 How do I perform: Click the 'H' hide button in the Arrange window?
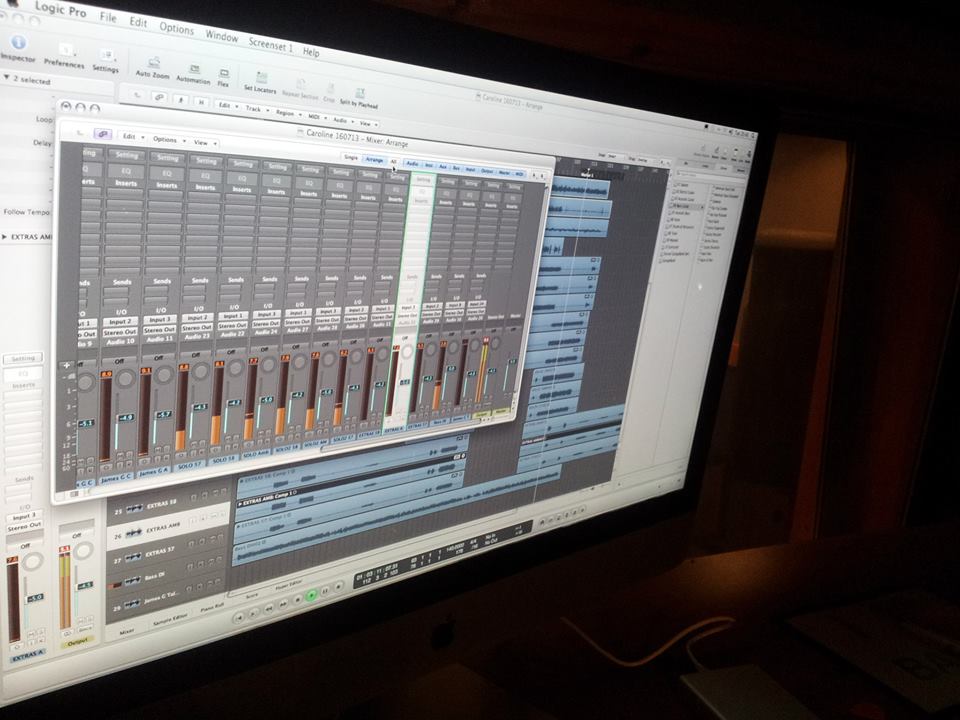coord(201,102)
